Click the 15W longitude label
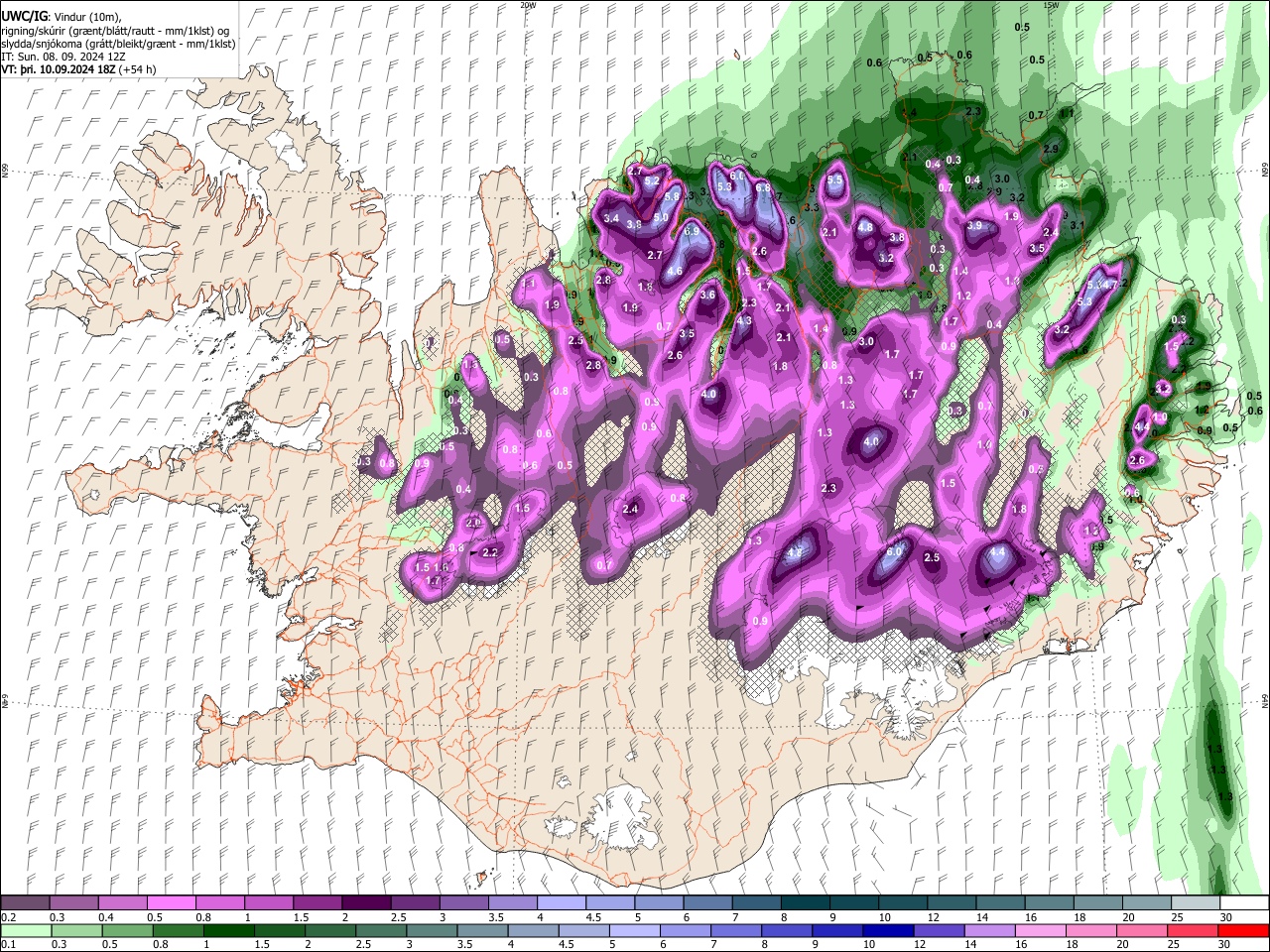 [x=1051, y=5]
